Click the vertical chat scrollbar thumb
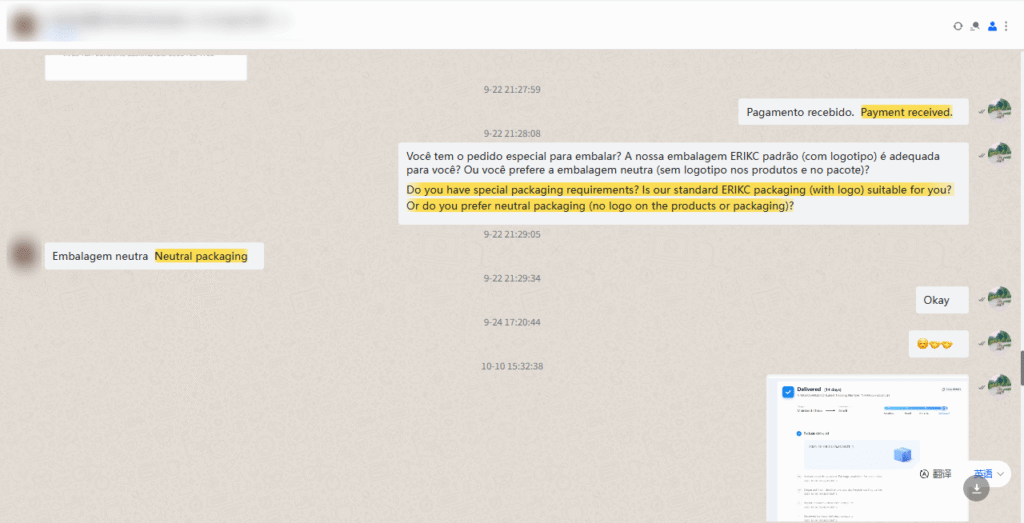 coord(1020,367)
